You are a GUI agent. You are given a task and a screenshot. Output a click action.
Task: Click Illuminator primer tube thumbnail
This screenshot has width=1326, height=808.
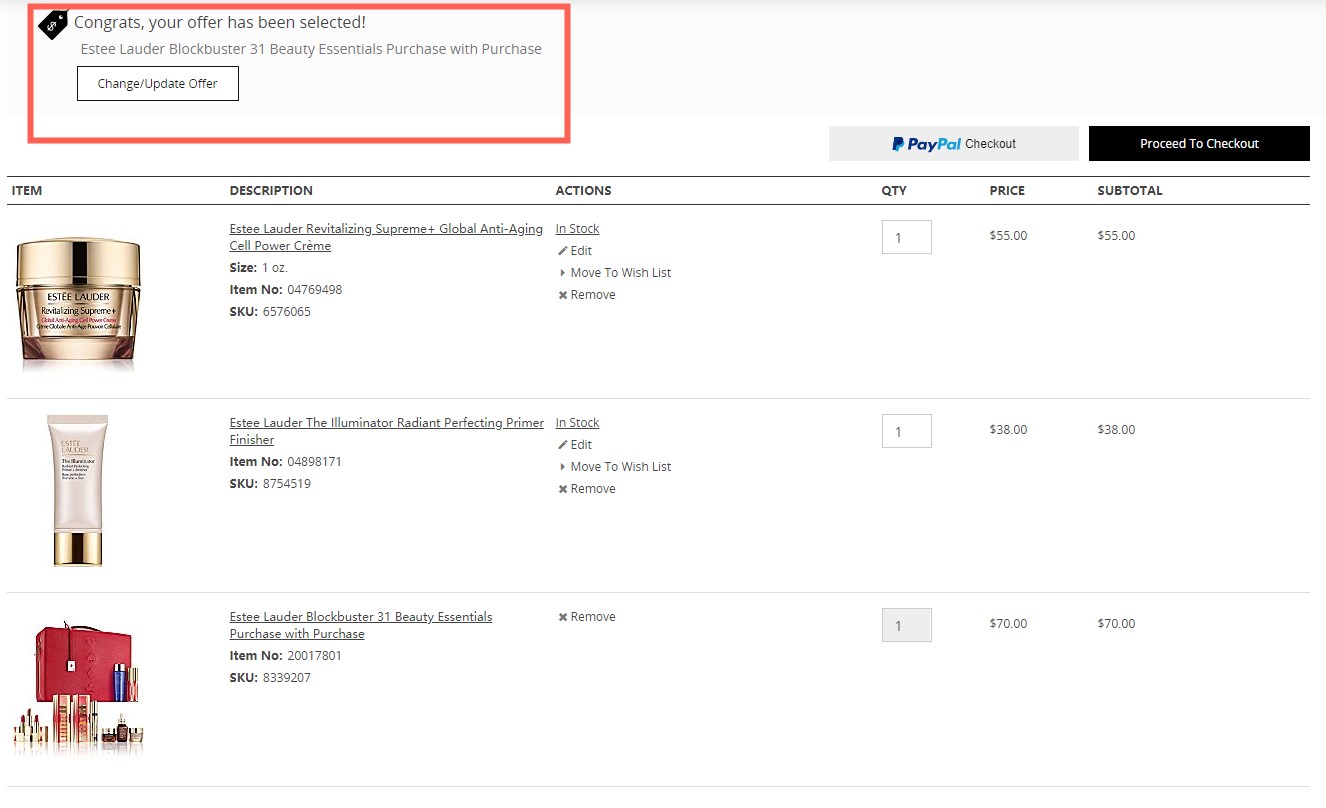[78, 492]
